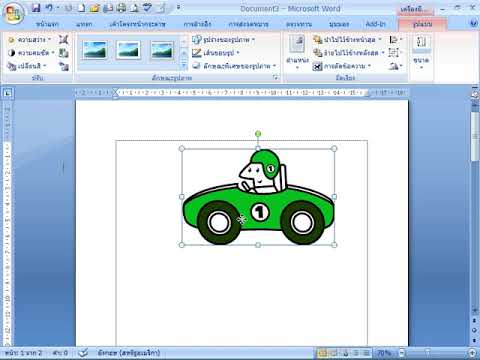Run spelling and grammar check icon
480x360 pixels.
[x=147, y=8]
